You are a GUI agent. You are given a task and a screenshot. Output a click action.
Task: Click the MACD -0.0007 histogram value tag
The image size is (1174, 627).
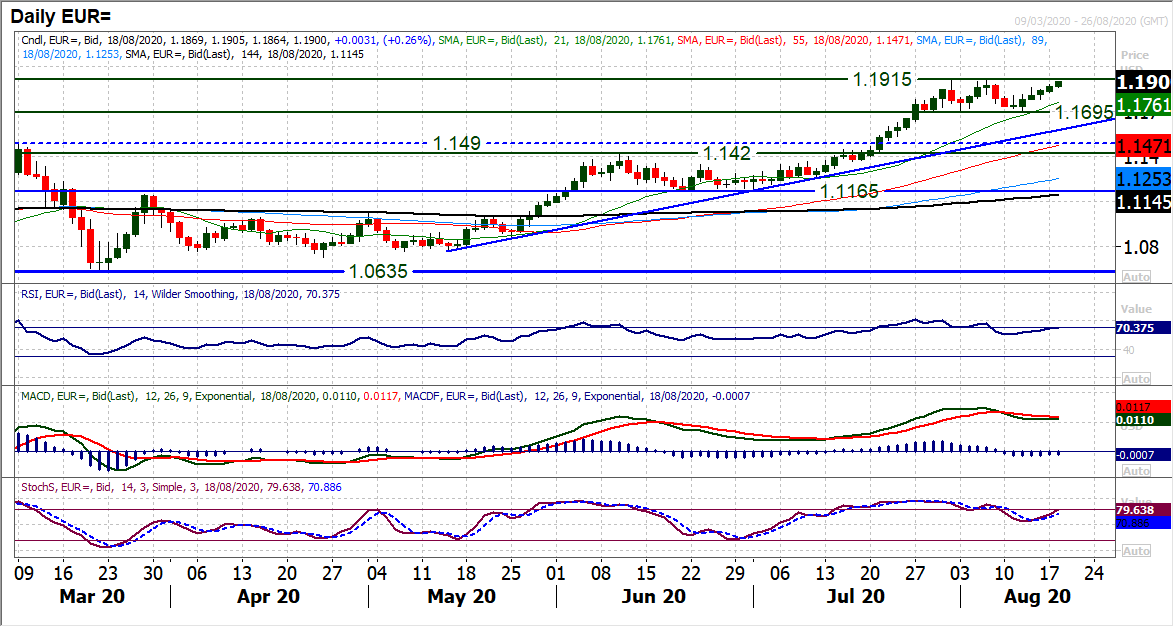1144,454
